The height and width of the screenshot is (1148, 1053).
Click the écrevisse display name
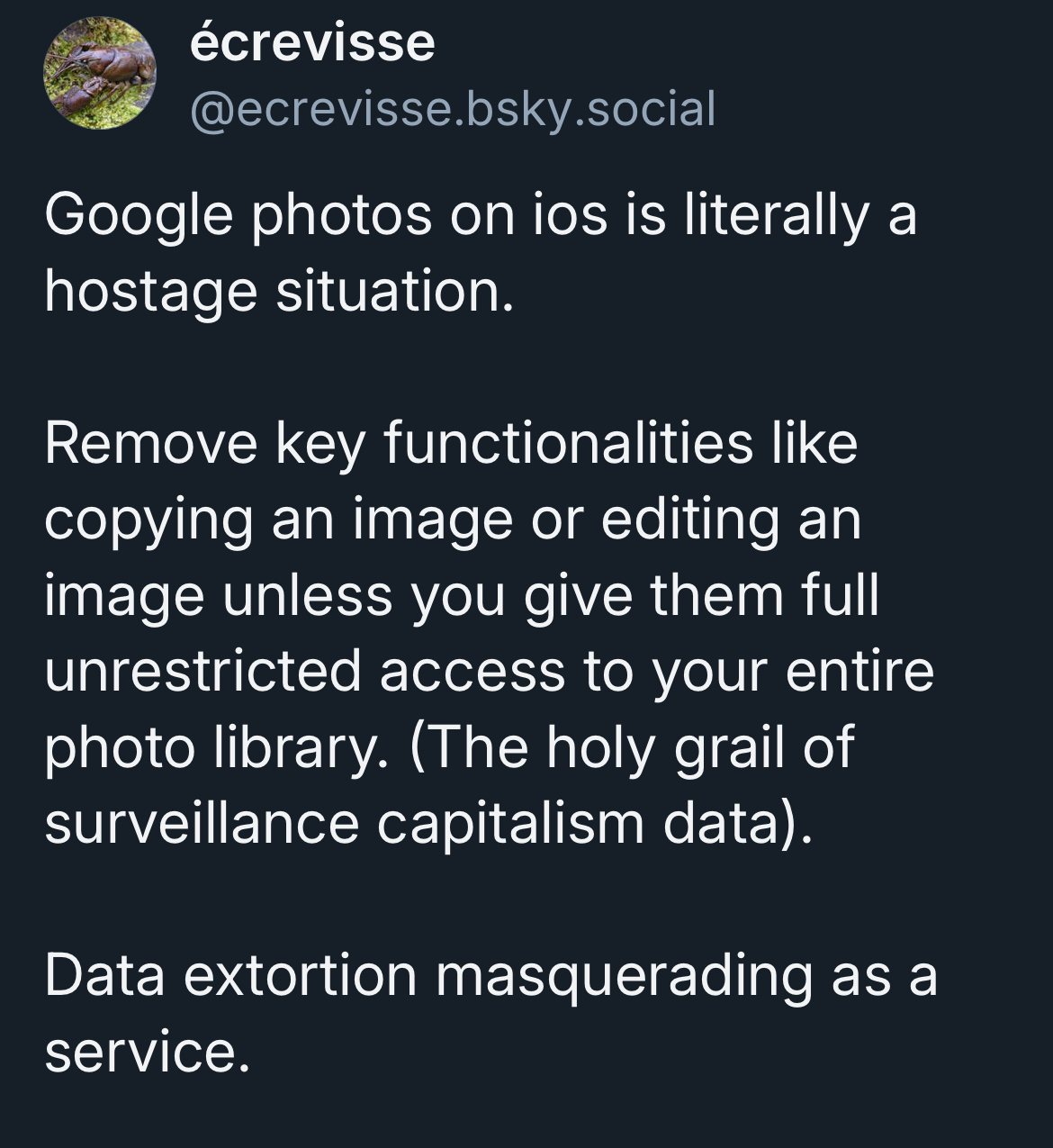click(x=312, y=43)
